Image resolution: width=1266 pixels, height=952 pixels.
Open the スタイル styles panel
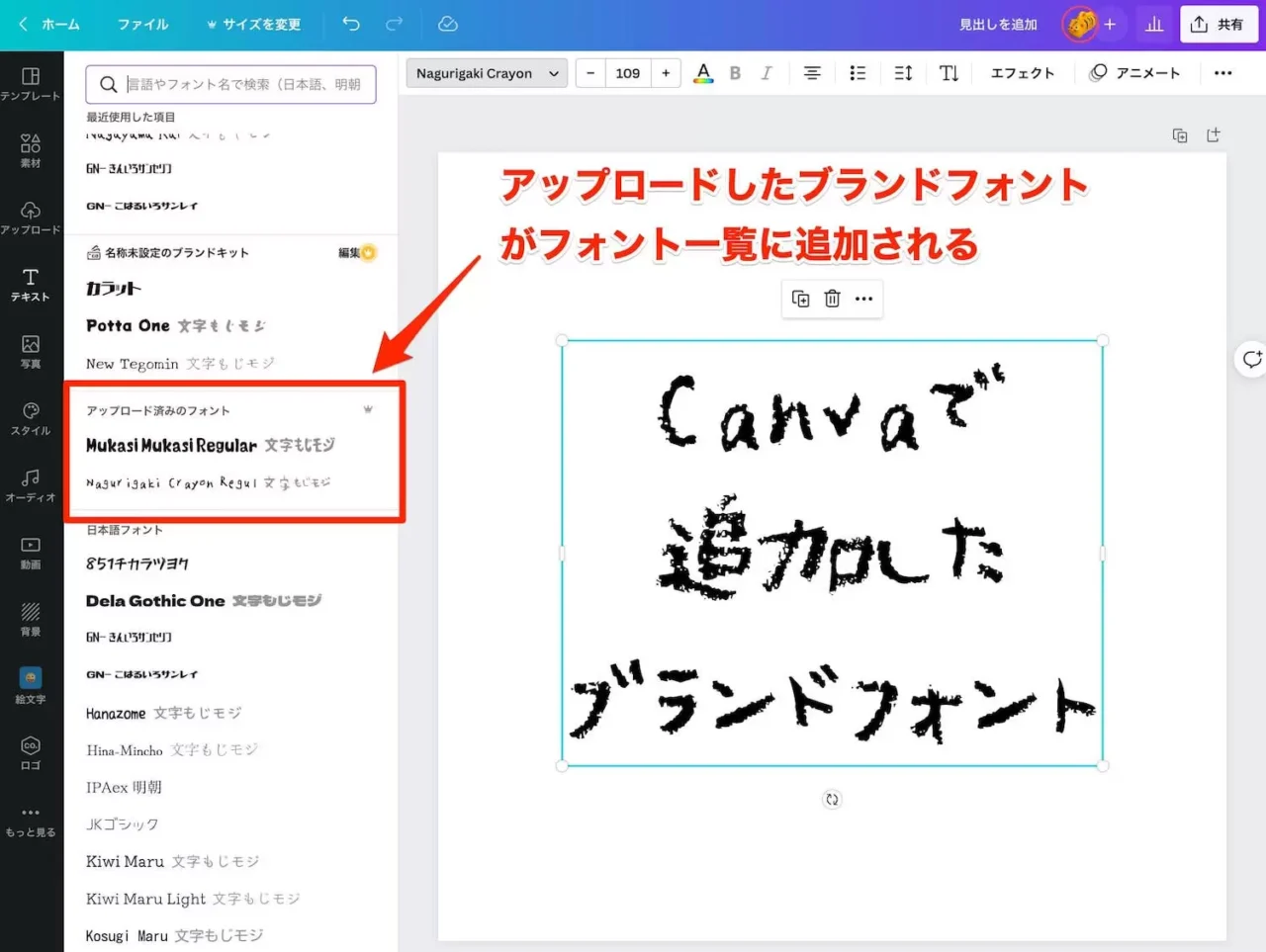31,418
